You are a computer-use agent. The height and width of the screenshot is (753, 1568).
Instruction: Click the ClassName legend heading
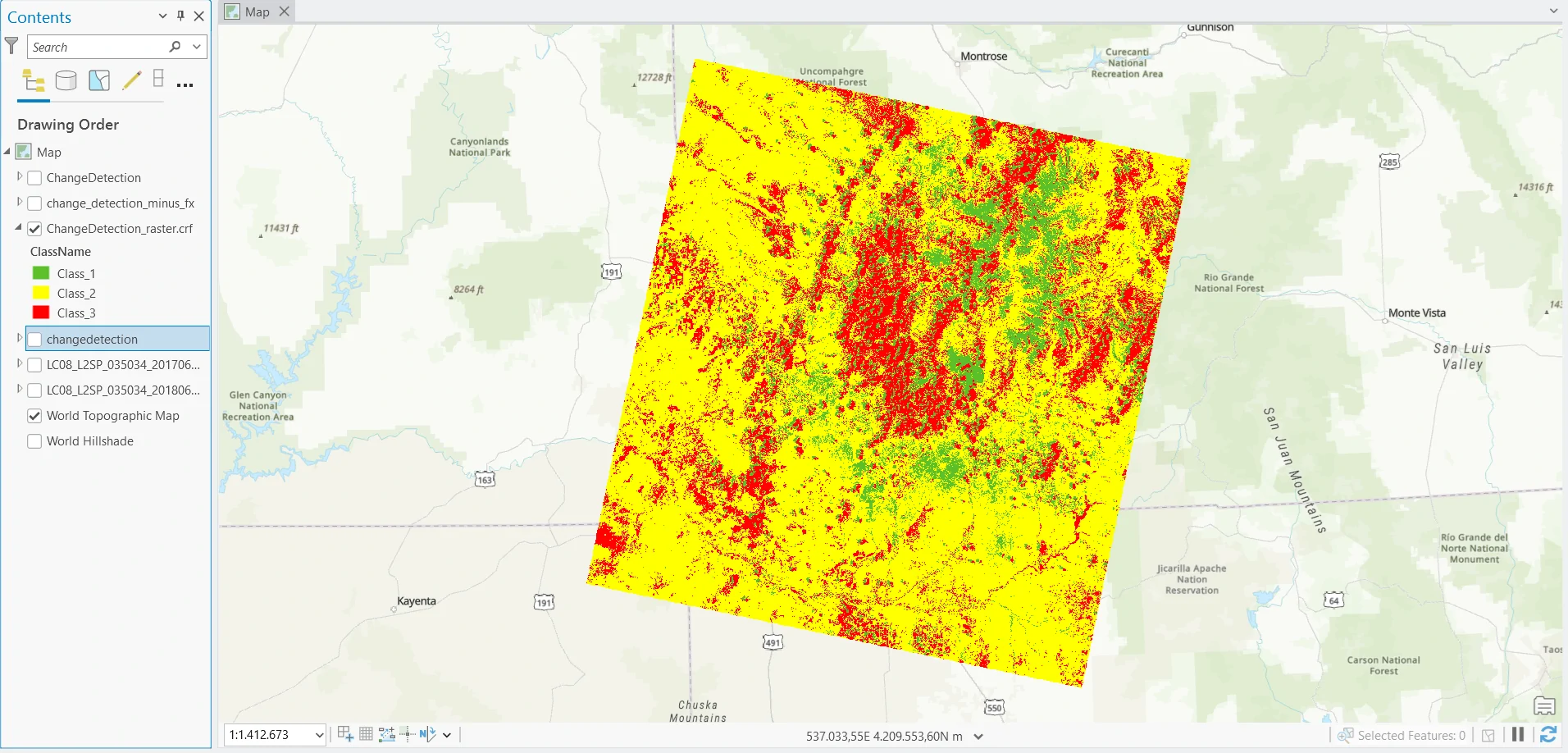click(x=61, y=252)
